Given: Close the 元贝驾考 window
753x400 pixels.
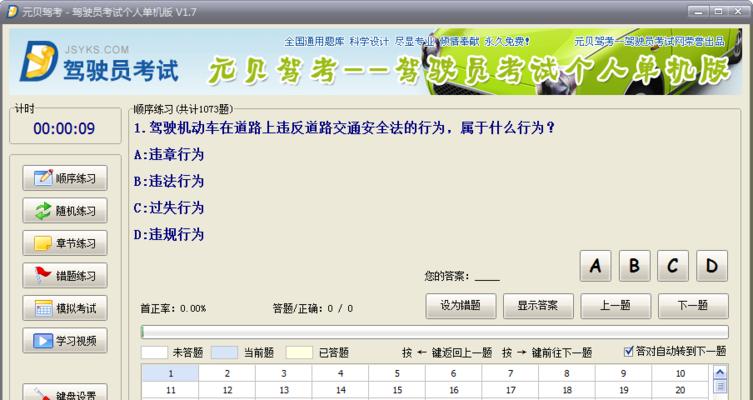Looking at the screenshot, I should [738, 11].
